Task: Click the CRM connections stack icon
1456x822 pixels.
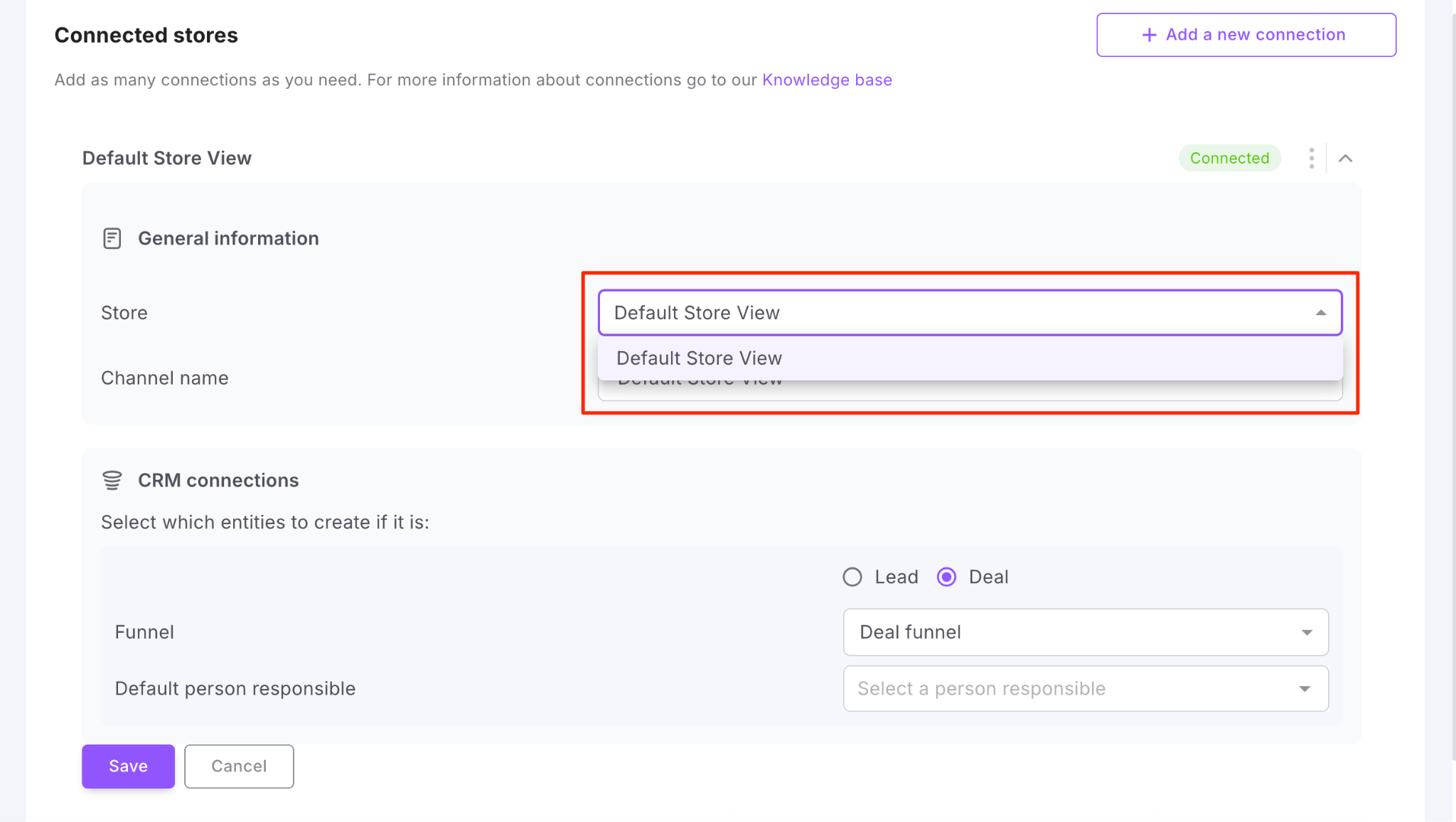Action: click(x=112, y=481)
